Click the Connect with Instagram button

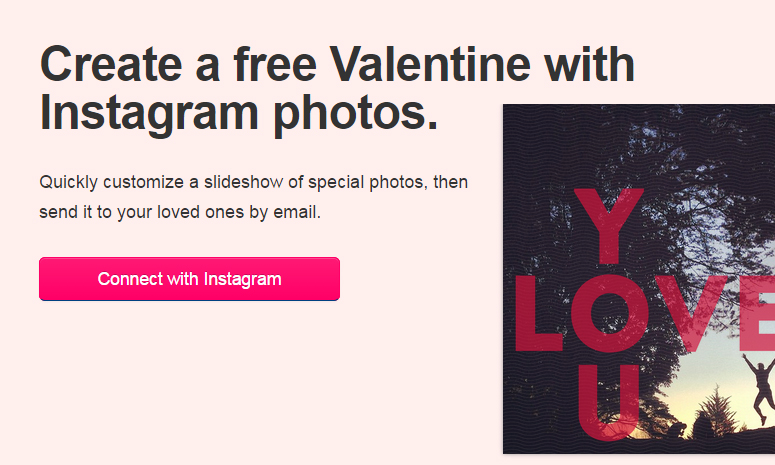pos(189,279)
